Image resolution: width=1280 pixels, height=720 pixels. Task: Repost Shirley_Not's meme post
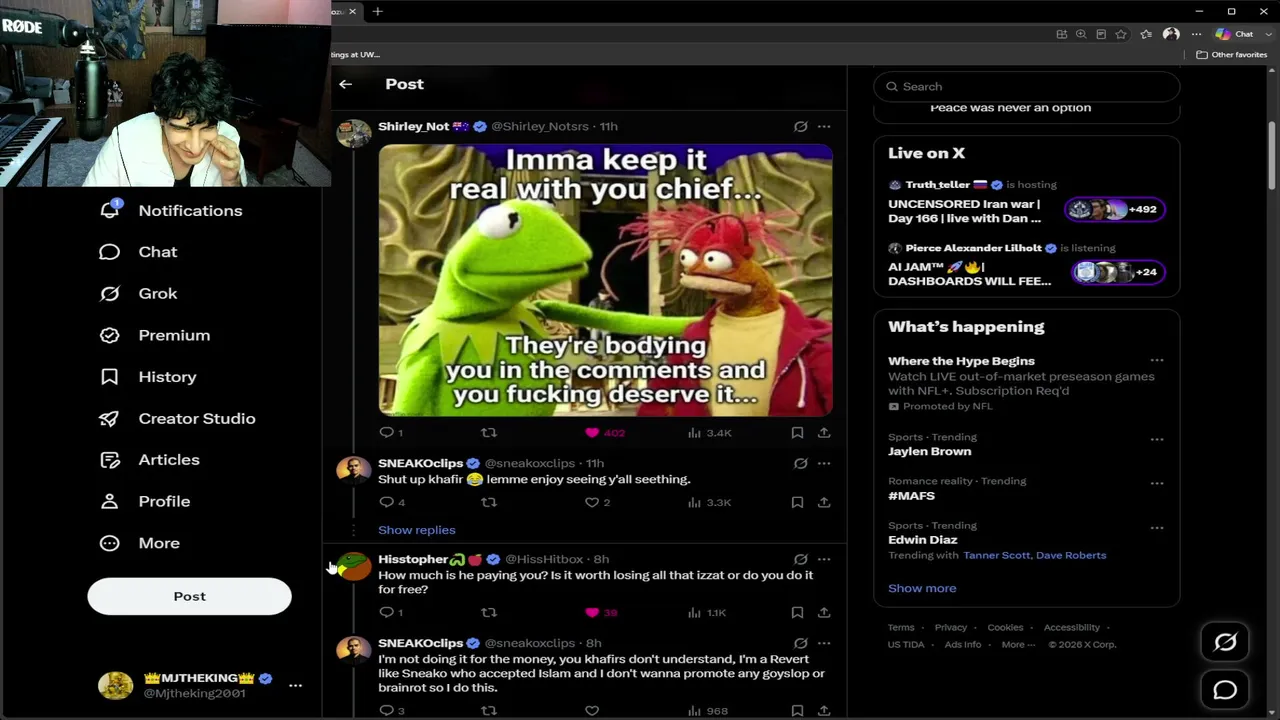[x=489, y=433]
